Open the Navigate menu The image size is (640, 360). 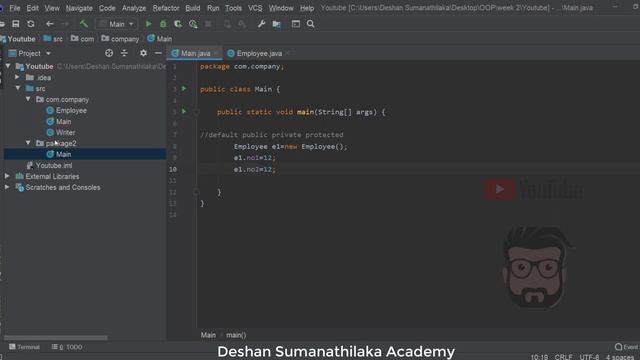pyautogui.click(x=79, y=8)
